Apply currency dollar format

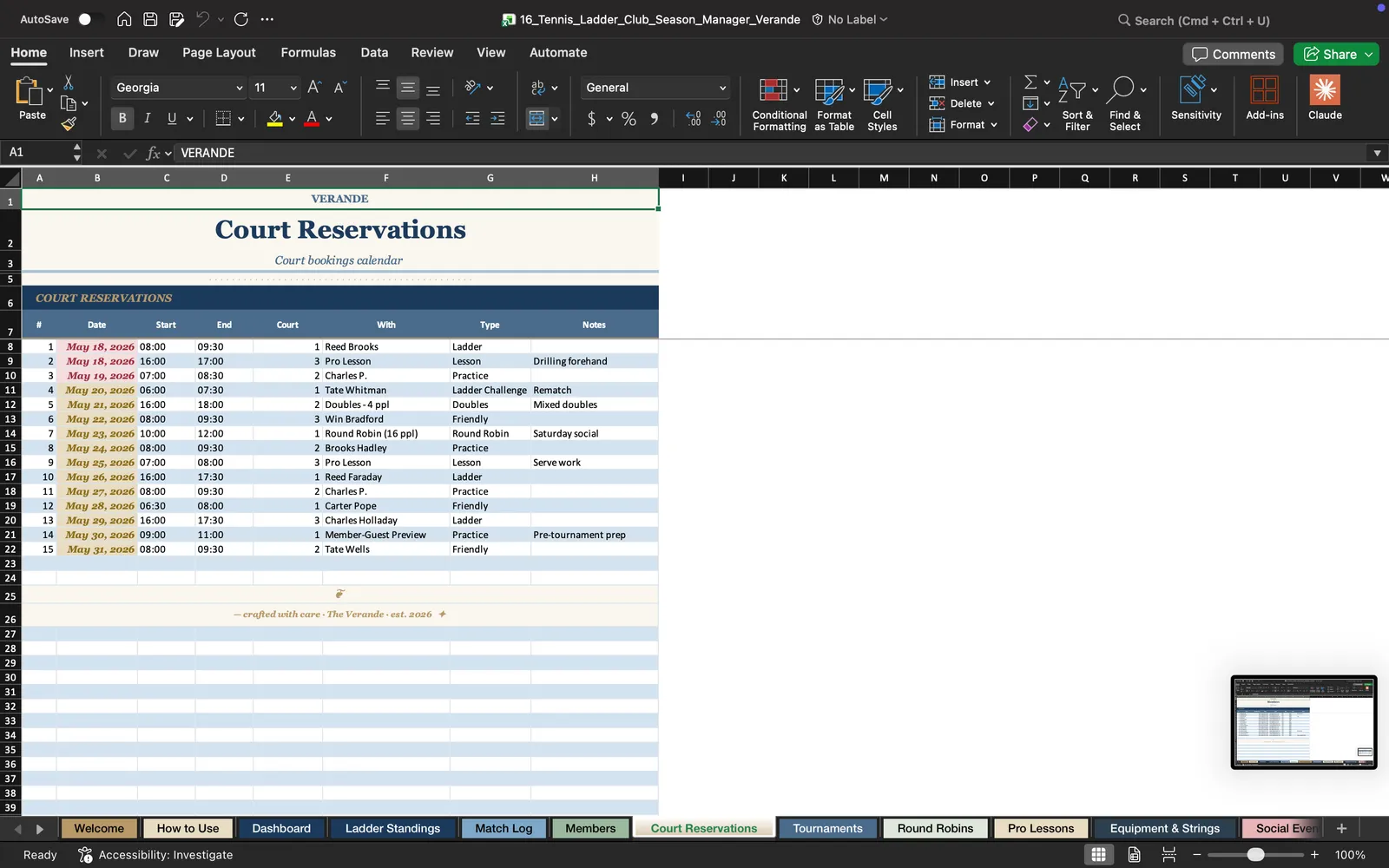coord(591,118)
